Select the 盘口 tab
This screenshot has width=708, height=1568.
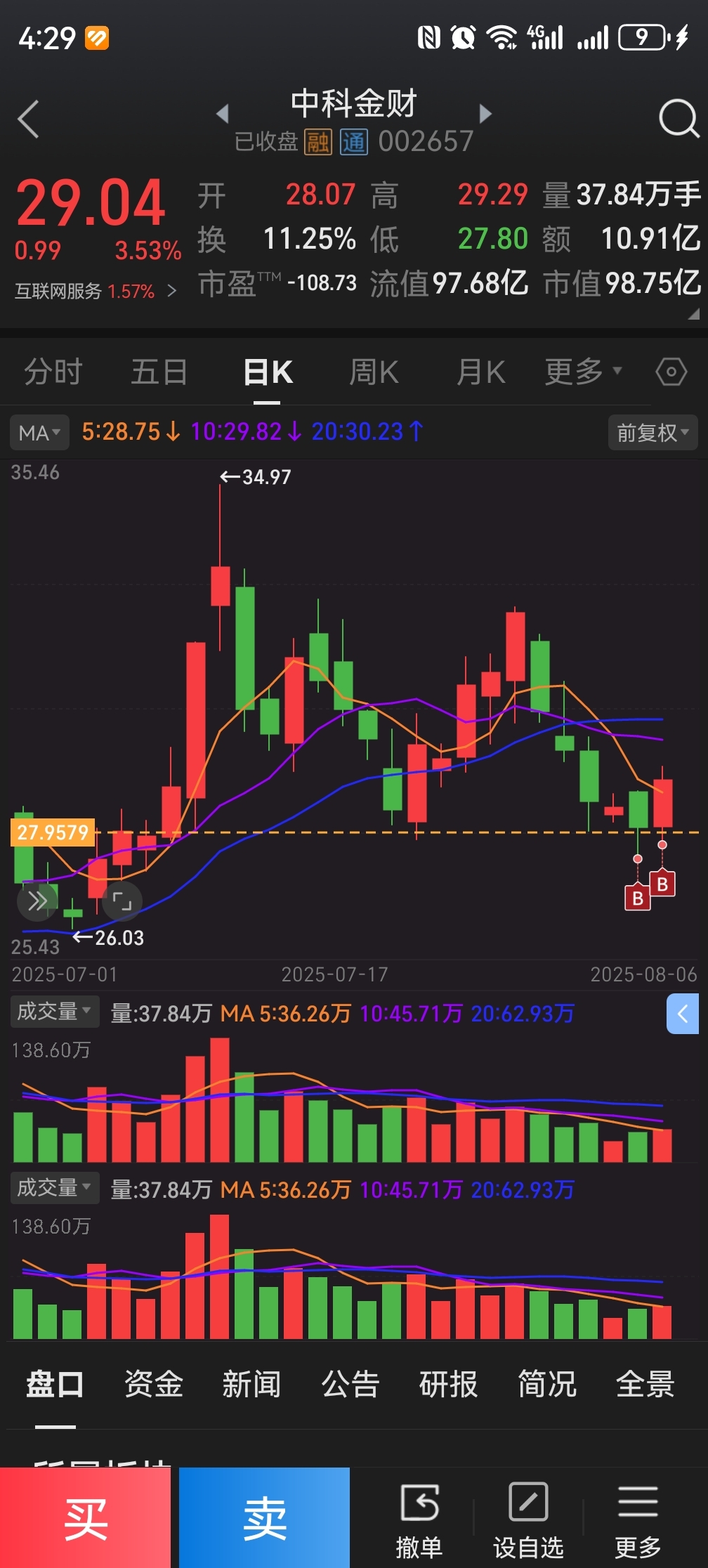(55, 1385)
